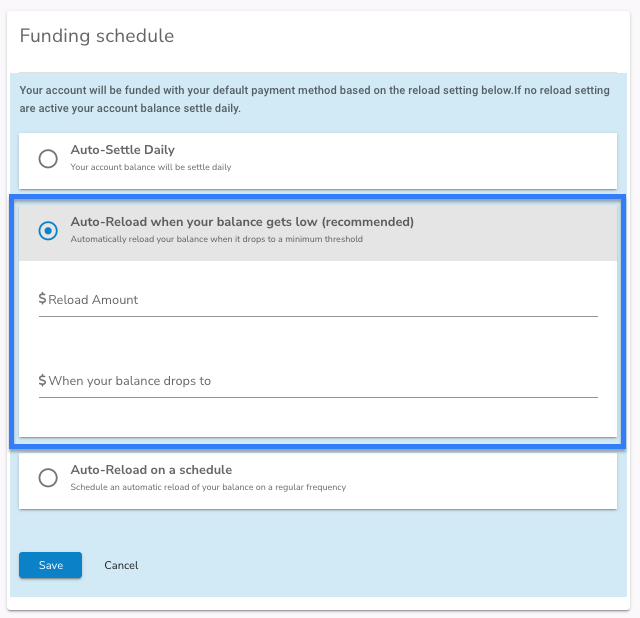Click the Auto-Settle Daily description text
Screen dimensions: 640x618
pos(151,167)
